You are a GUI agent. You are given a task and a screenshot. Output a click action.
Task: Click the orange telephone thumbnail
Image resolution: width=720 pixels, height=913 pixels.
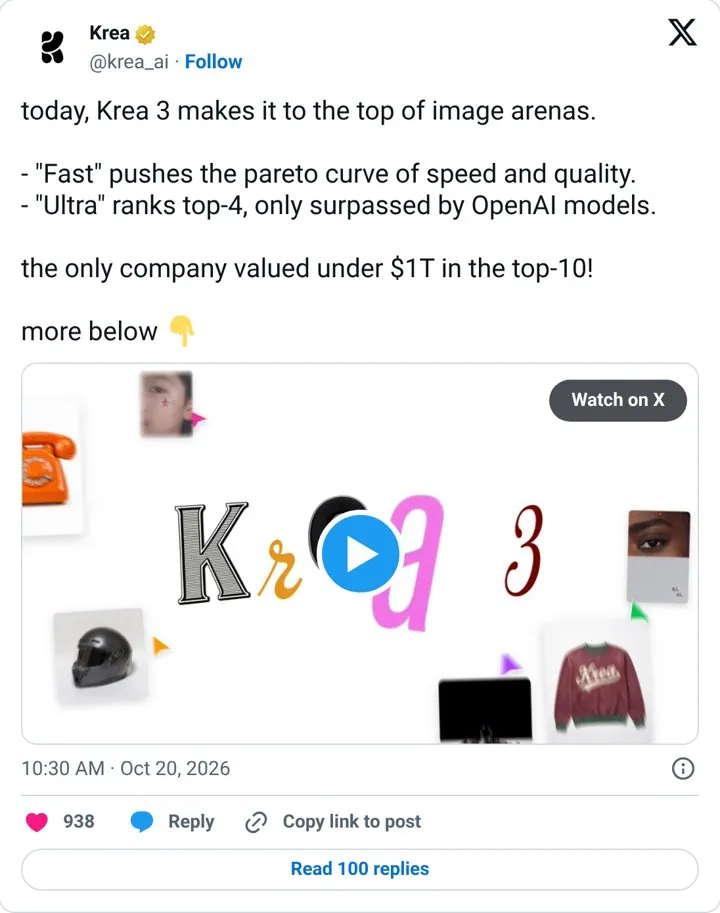[49, 468]
